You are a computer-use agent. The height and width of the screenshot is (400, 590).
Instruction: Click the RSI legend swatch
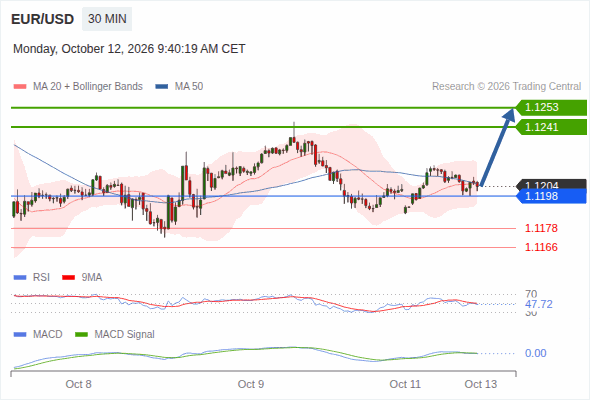point(20,278)
